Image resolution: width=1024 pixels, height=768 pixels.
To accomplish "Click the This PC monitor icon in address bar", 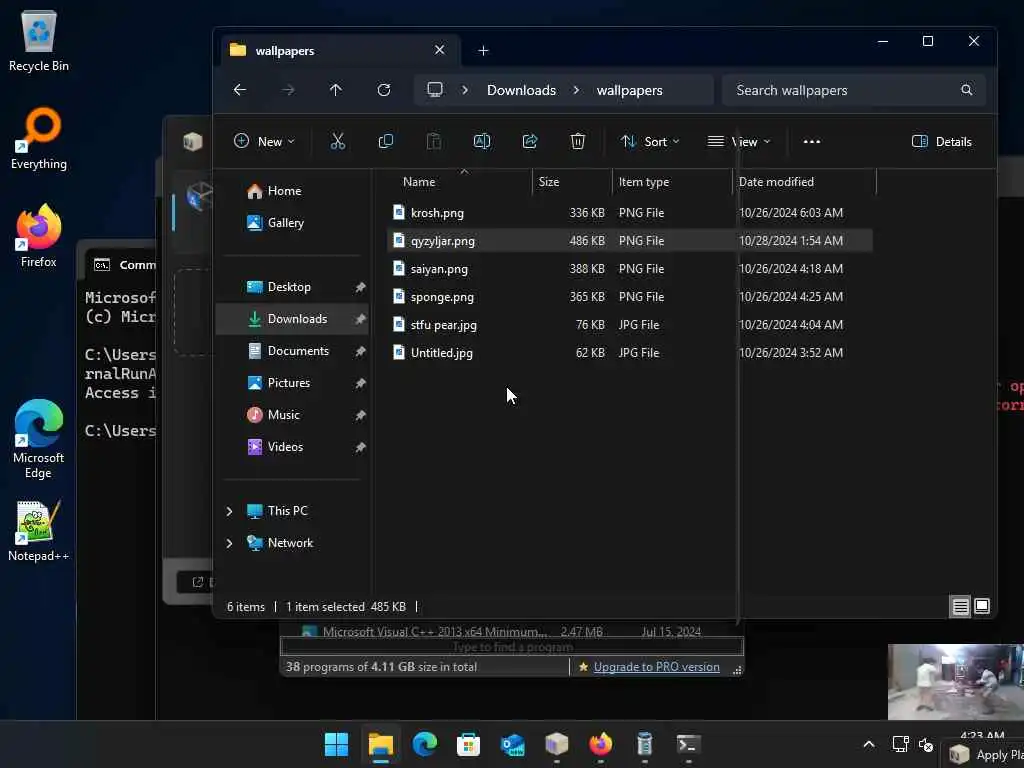I will coord(435,89).
